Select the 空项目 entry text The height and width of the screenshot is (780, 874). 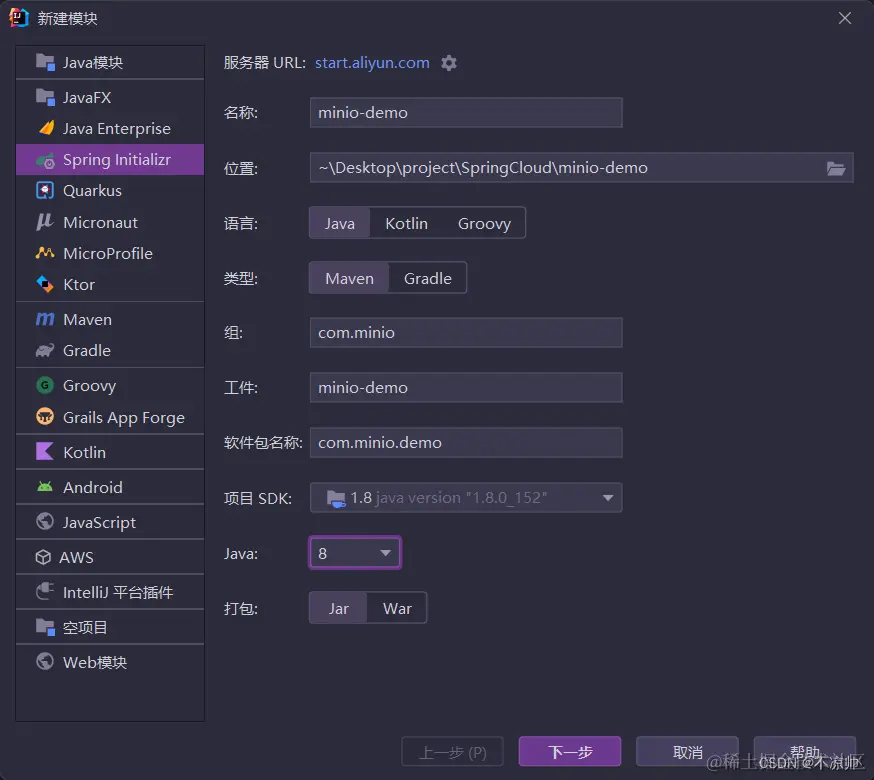[85, 627]
